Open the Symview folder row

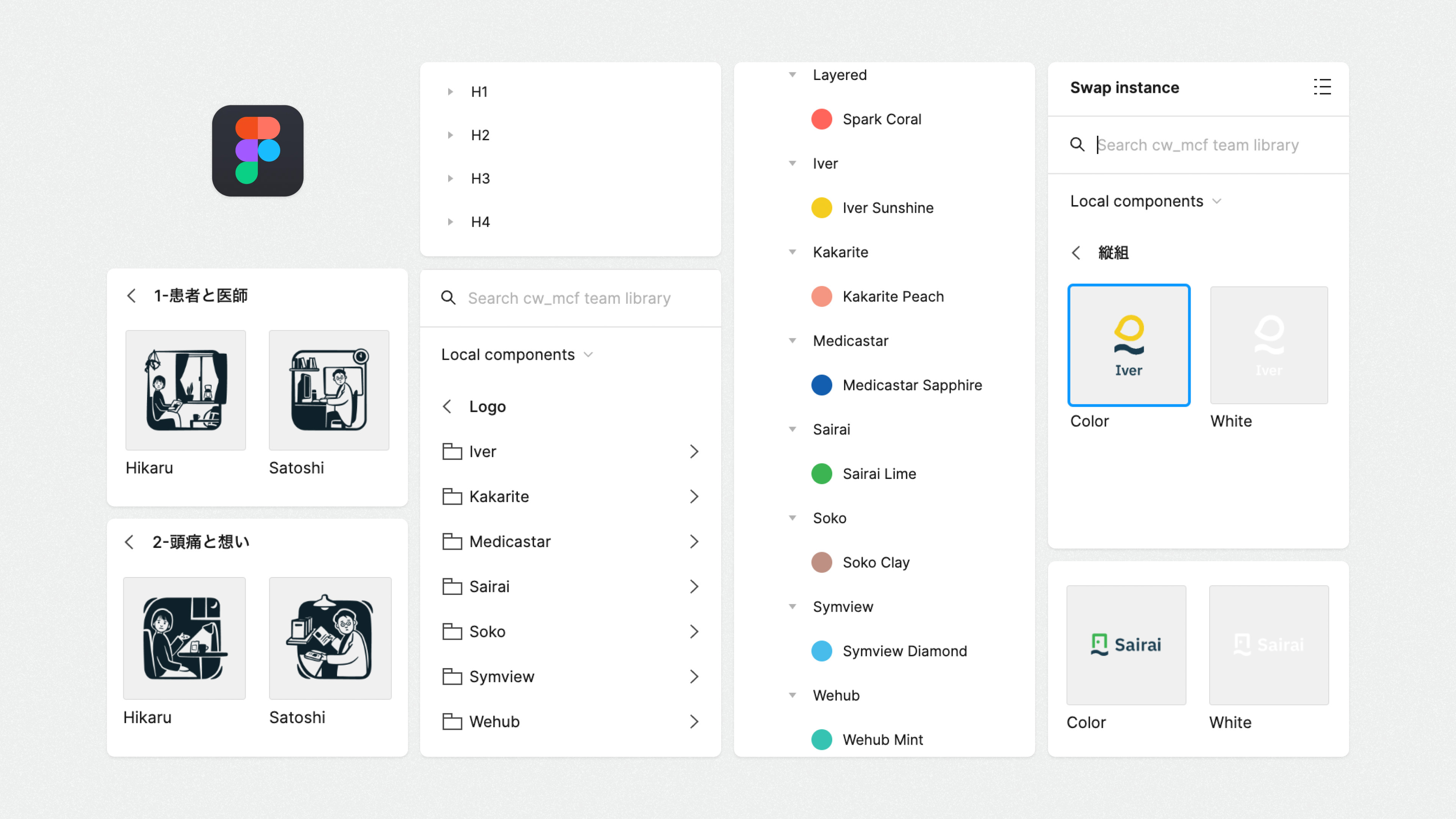pos(570,676)
